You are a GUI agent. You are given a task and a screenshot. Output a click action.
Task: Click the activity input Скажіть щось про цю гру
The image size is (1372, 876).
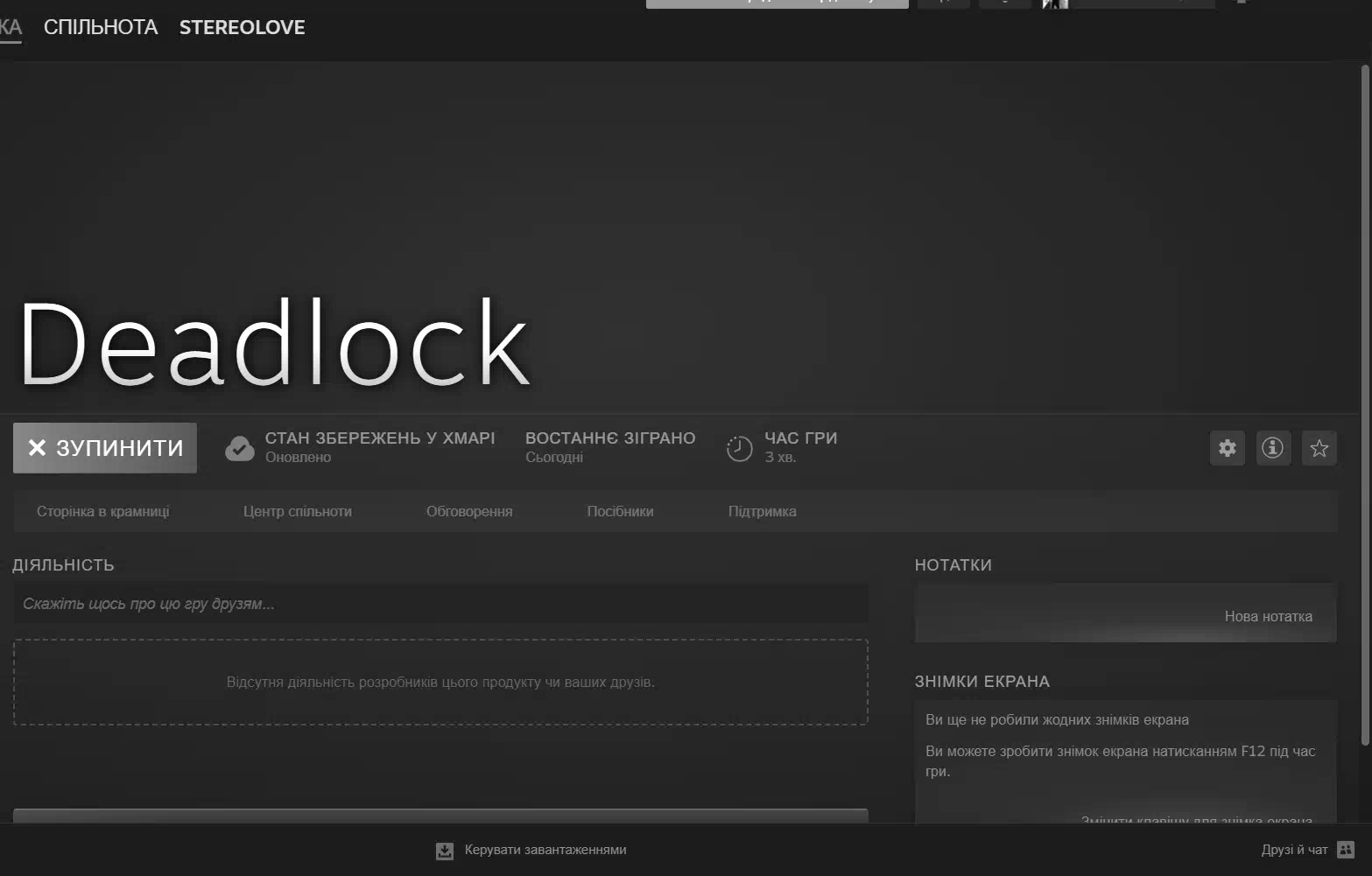[440, 604]
